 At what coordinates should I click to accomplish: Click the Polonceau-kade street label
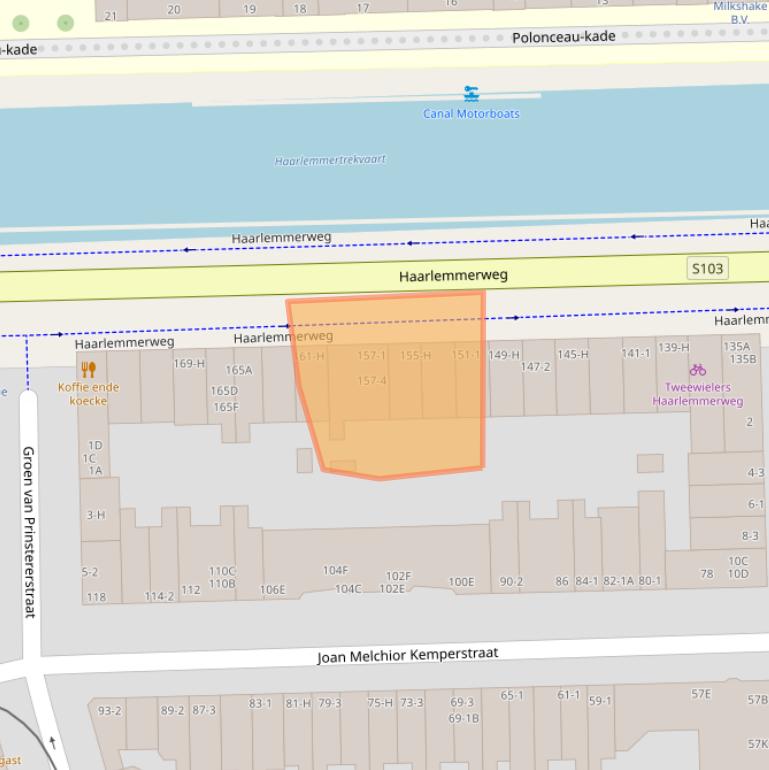tap(563, 37)
